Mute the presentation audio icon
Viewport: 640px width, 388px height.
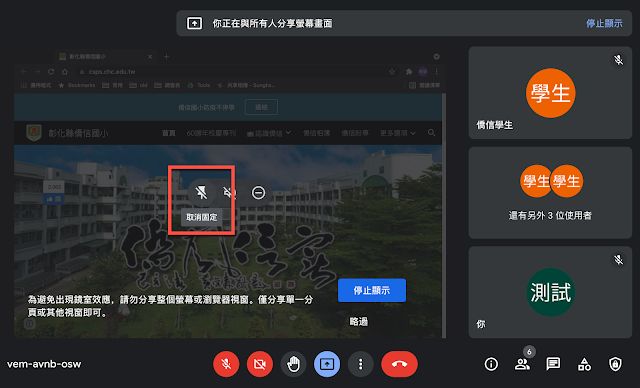[229, 193]
